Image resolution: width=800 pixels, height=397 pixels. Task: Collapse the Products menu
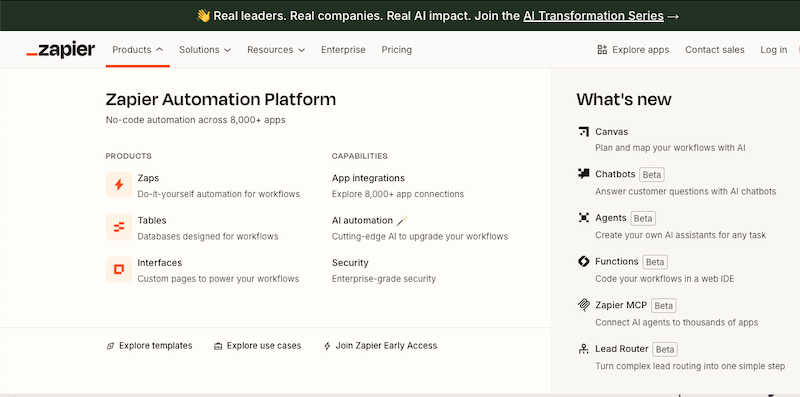[x=138, y=49]
